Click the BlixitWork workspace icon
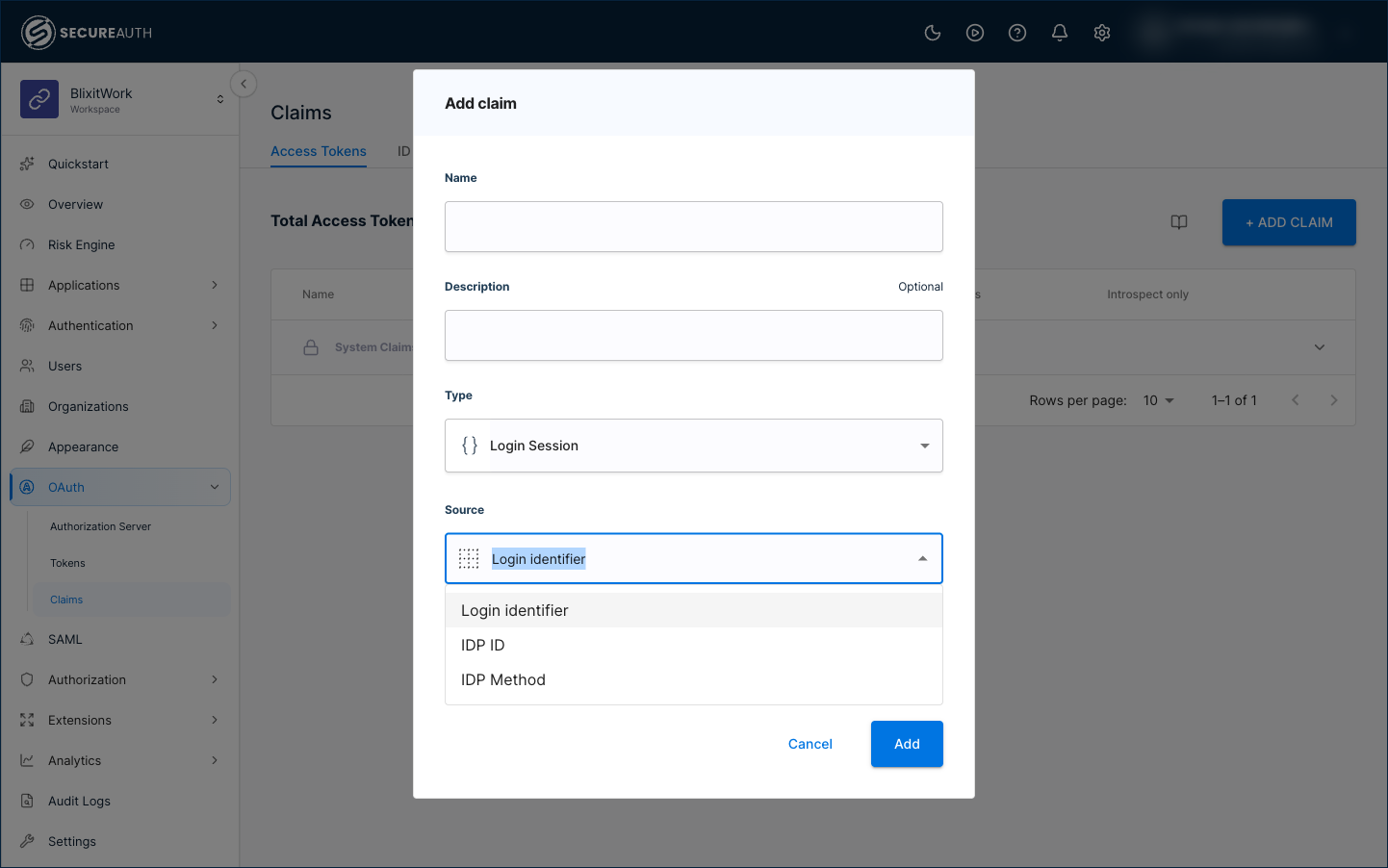The height and width of the screenshot is (868, 1388). (x=39, y=99)
